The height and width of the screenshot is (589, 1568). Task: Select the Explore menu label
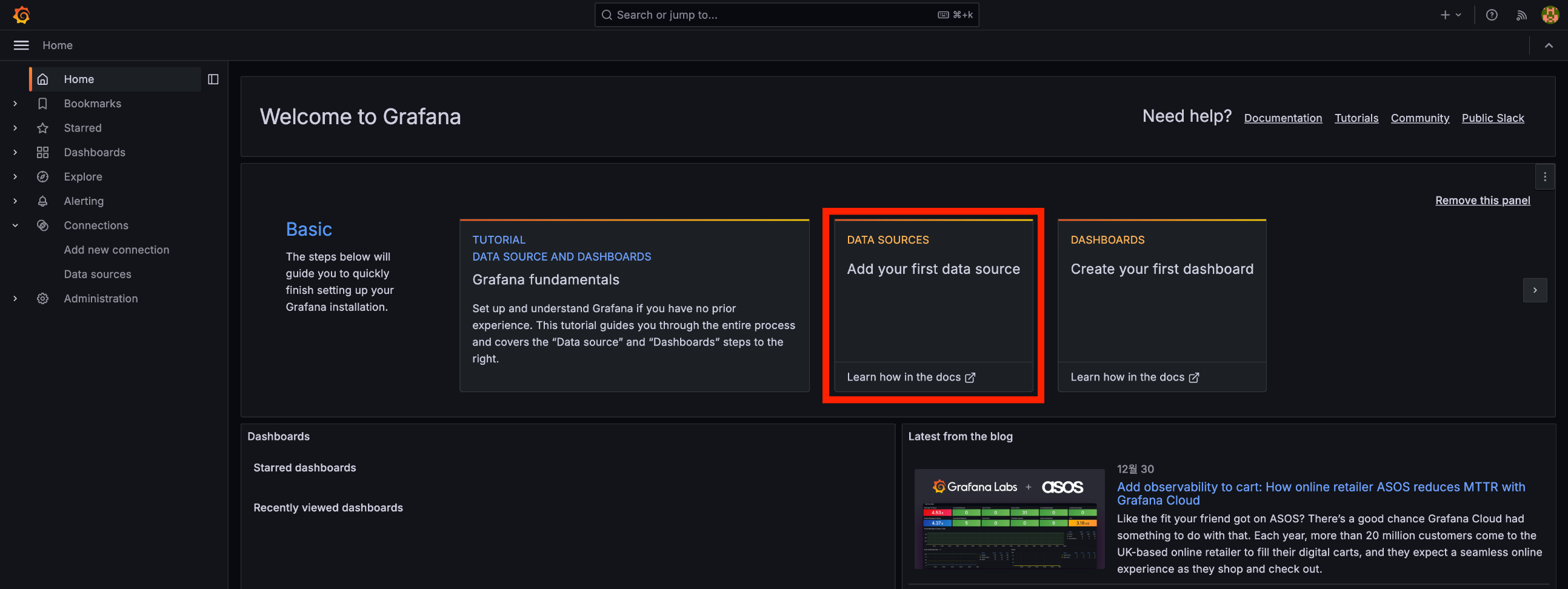tap(83, 176)
